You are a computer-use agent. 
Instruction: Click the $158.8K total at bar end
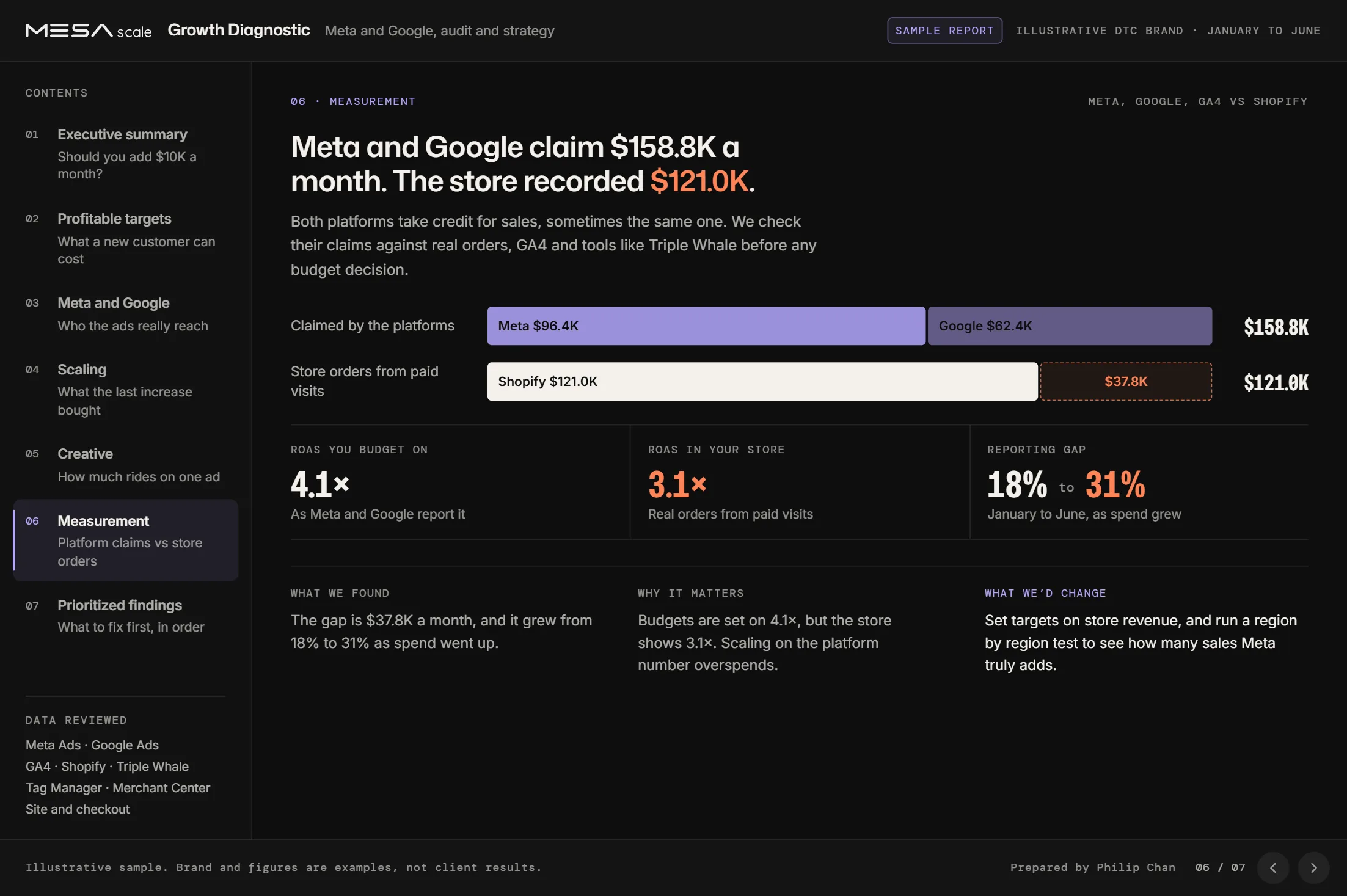tap(1276, 327)
